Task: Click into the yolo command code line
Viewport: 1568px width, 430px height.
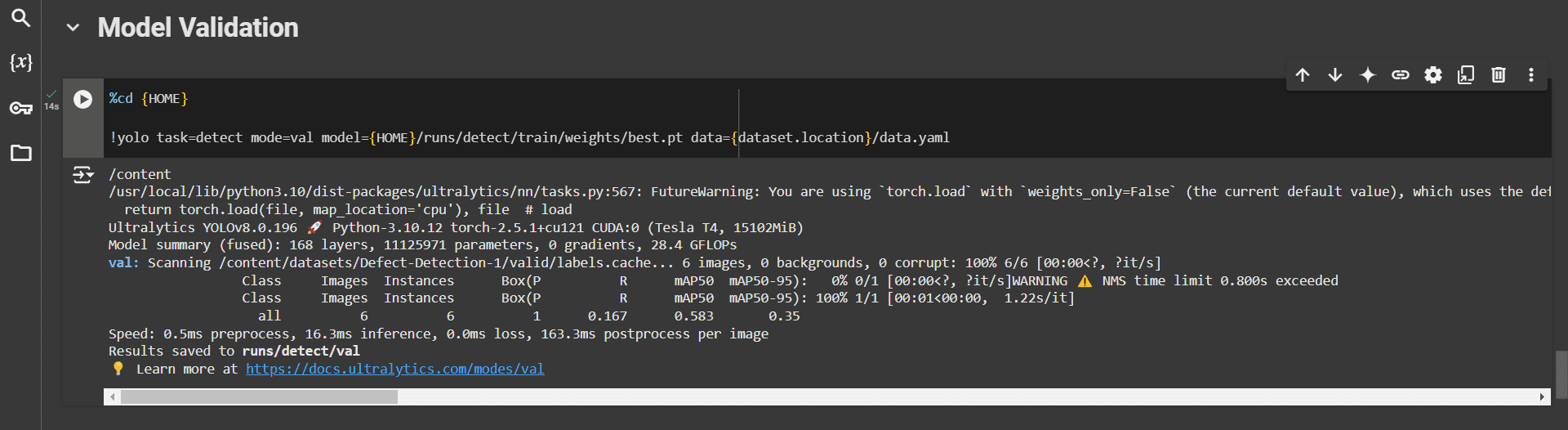Action: tap(529, 137)
